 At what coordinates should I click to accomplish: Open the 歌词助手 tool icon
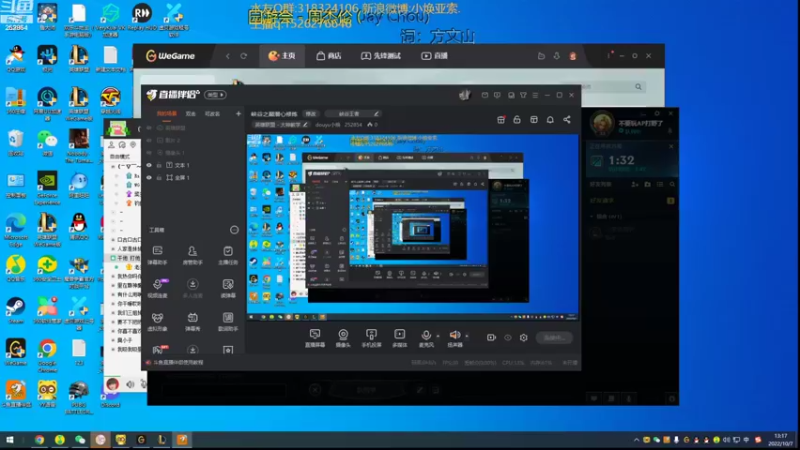228,321
